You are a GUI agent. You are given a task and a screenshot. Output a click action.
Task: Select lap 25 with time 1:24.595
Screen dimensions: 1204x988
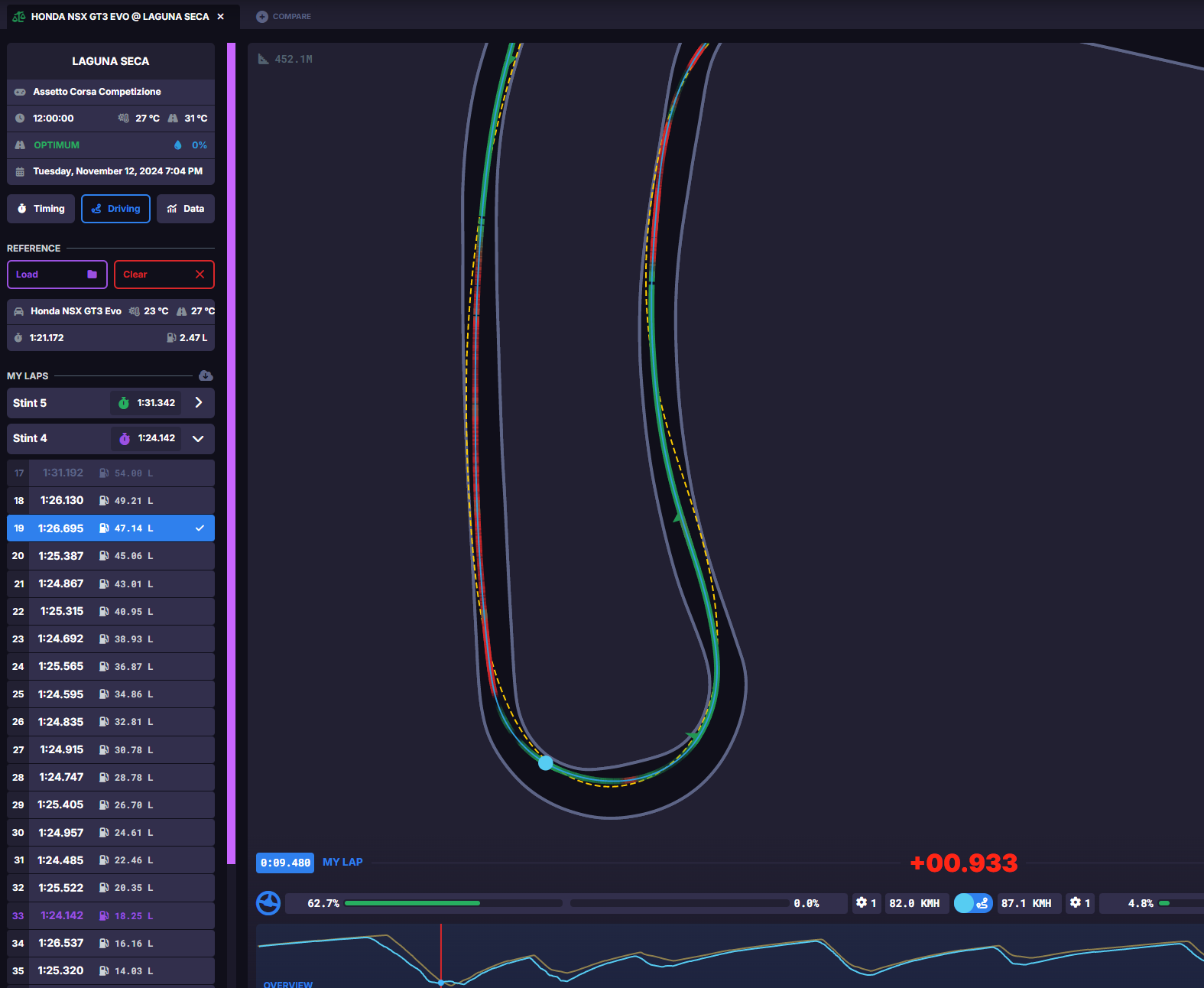111,694
